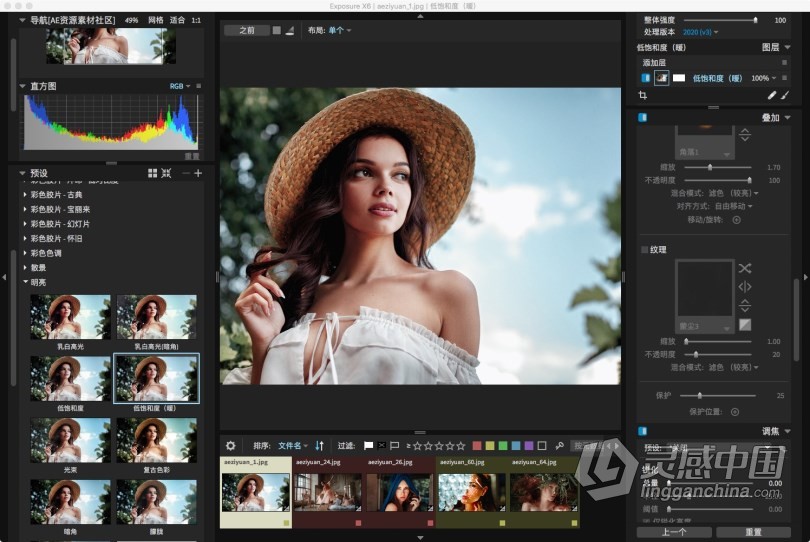The height and width of the screenshot is (542, 810).
Task: Collapse the 直方图 panel
Action: (x=22, y=86)
